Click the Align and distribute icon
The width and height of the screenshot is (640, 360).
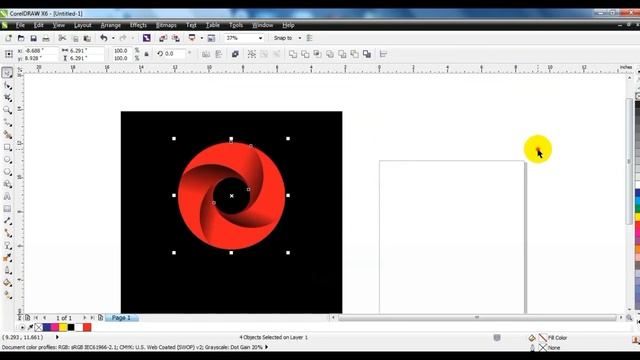(383, 54)
